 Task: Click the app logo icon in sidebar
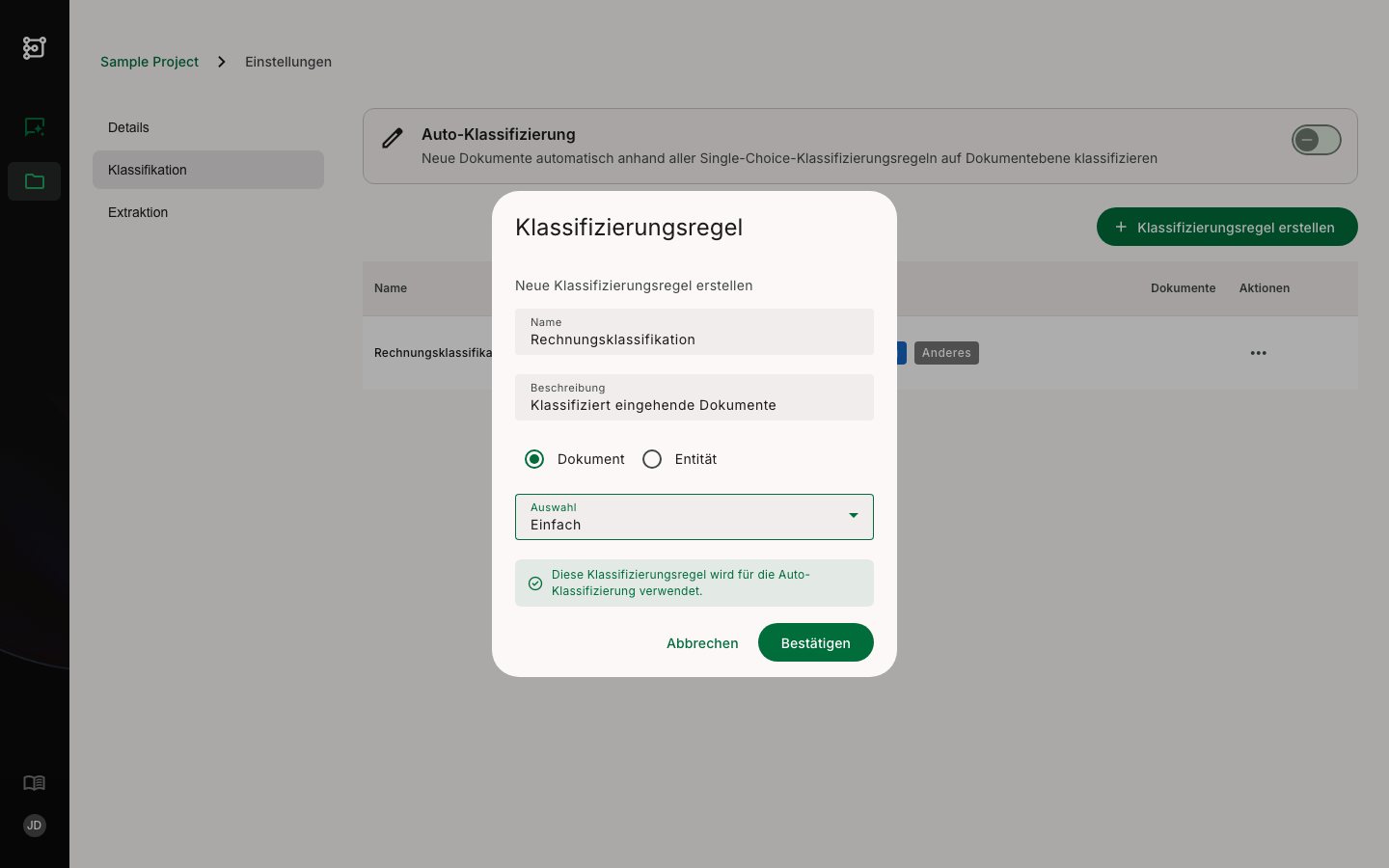[35, 47]
